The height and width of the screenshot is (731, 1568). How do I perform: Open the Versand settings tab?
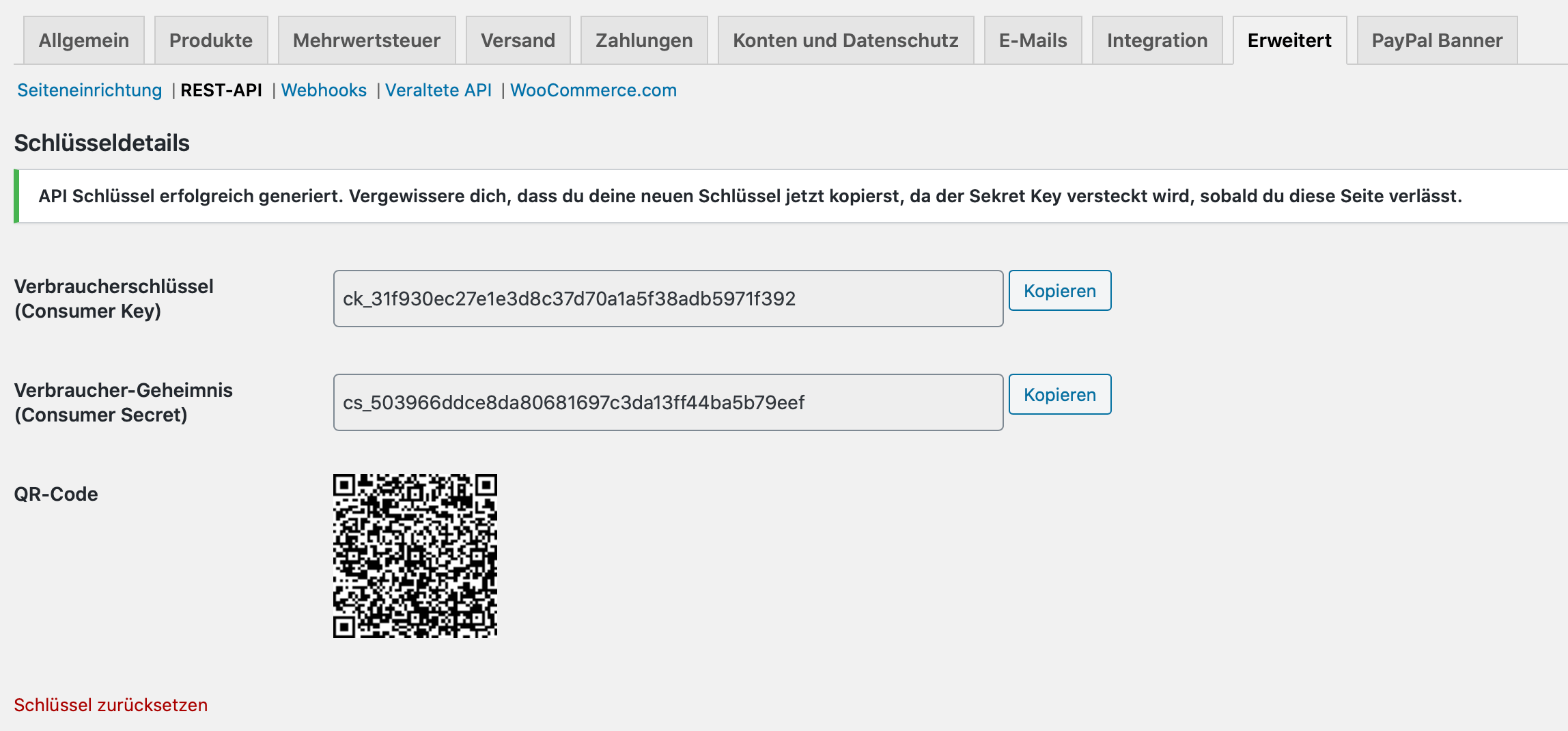[518, 40]
